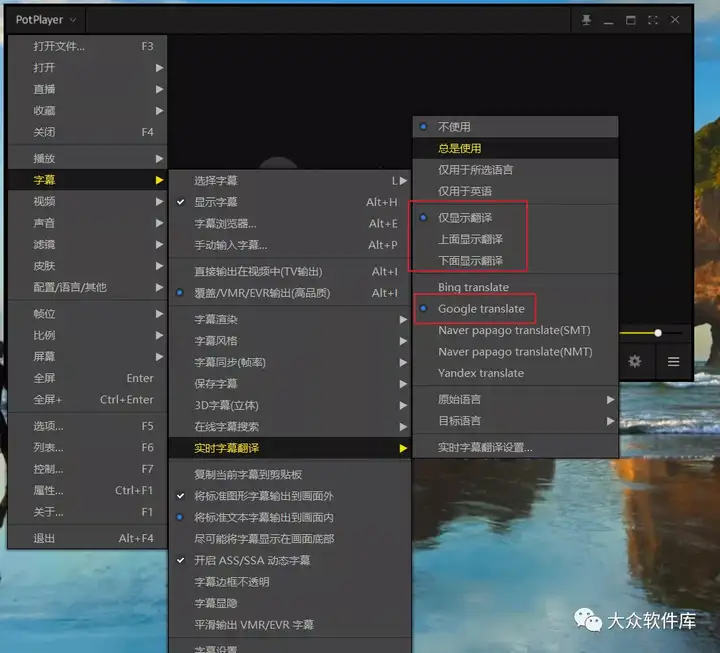Open 字幕风格 submenu
This screenshot has height=653, width=720.
pos(290,341)
